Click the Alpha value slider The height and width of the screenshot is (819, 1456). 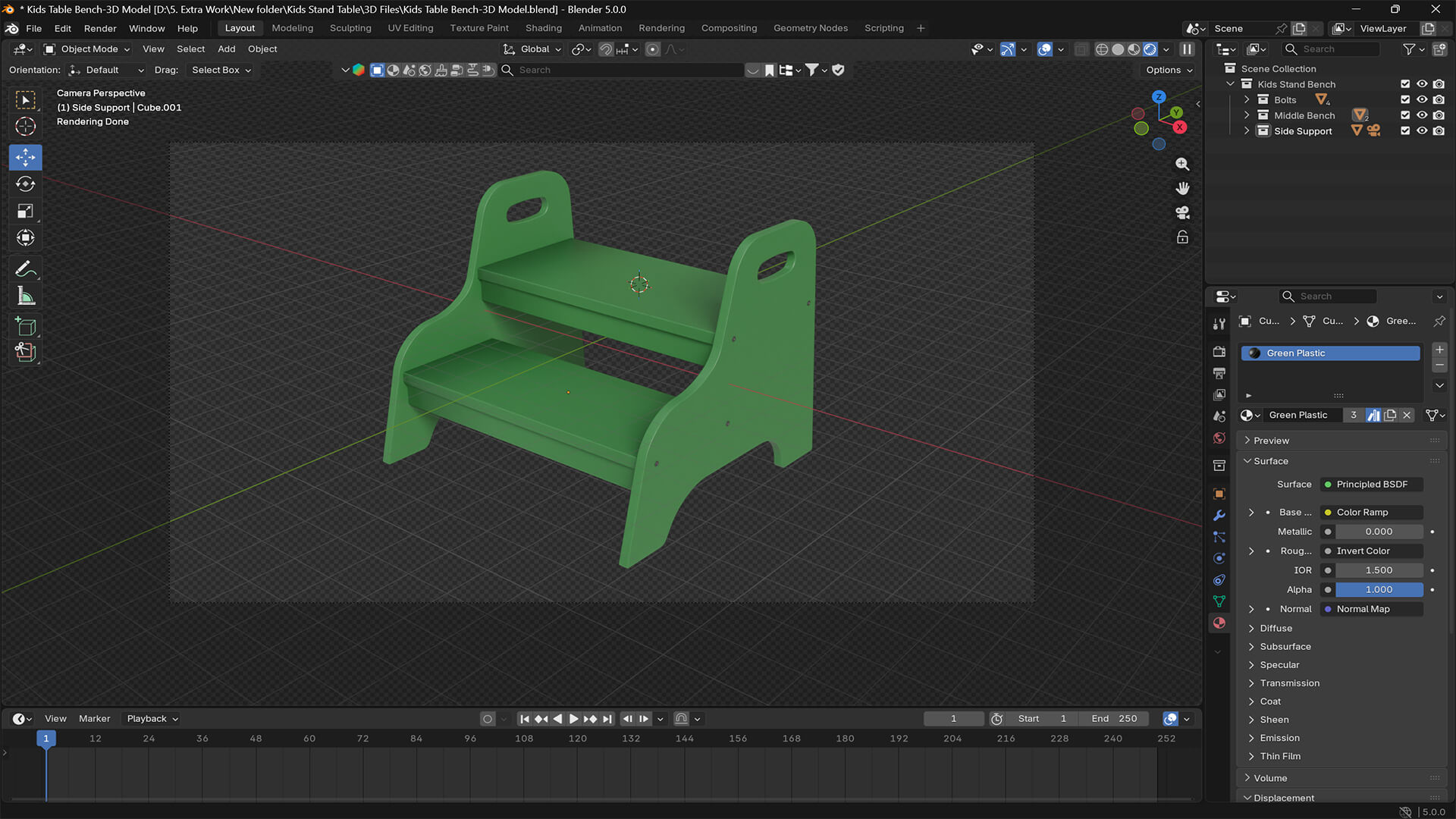coord(1378,590)
